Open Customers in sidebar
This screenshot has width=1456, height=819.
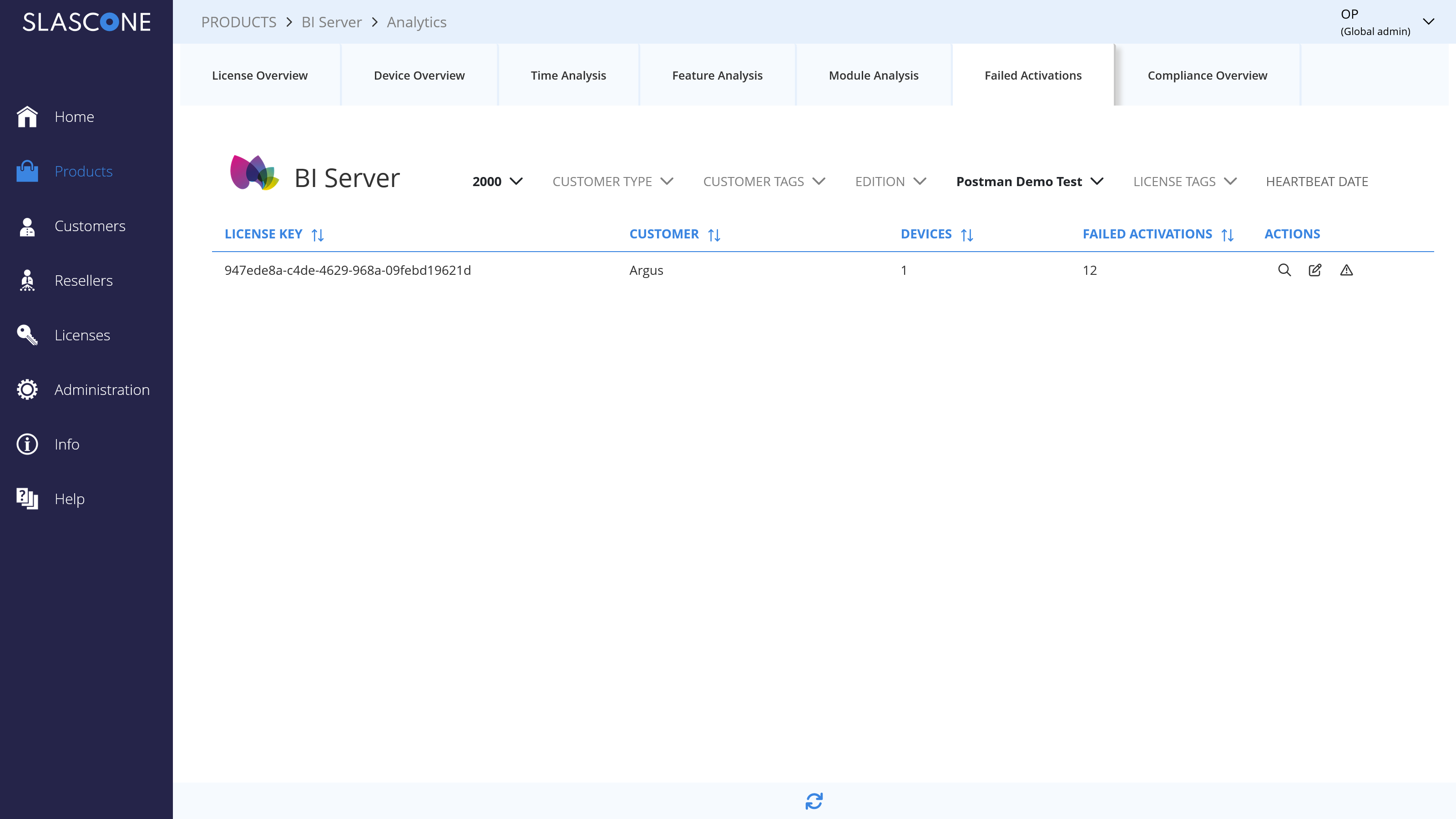coord(90,226)
